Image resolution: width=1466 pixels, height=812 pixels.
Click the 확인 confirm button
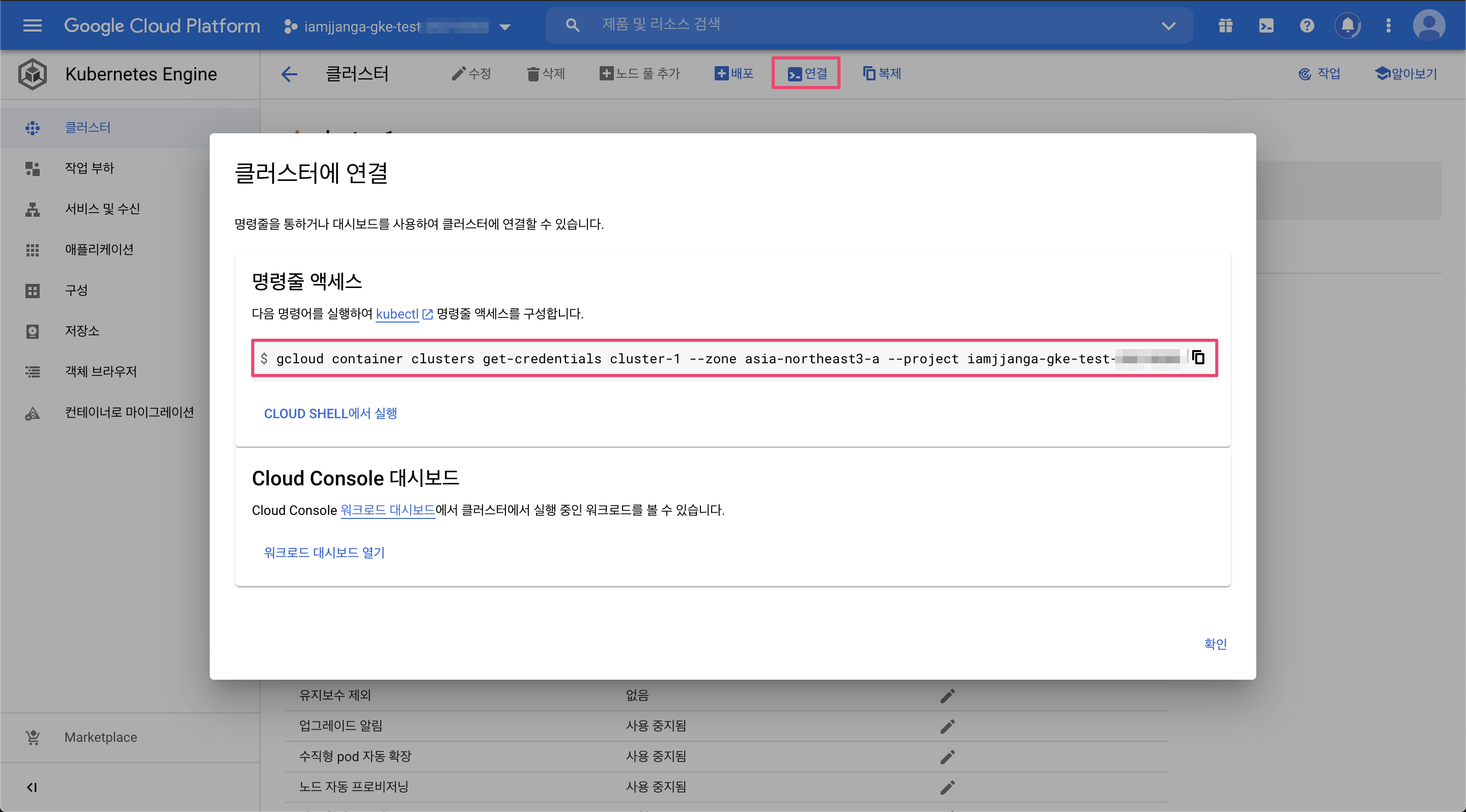[x=1215, y=644]
